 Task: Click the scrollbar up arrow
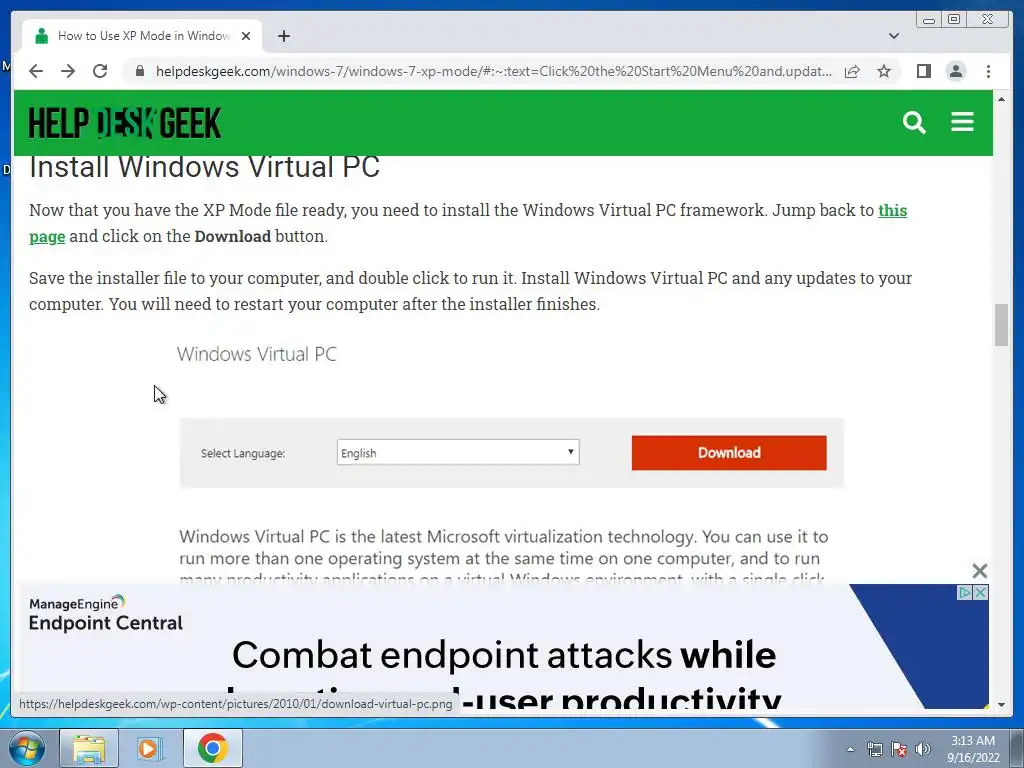(1001, 99)
